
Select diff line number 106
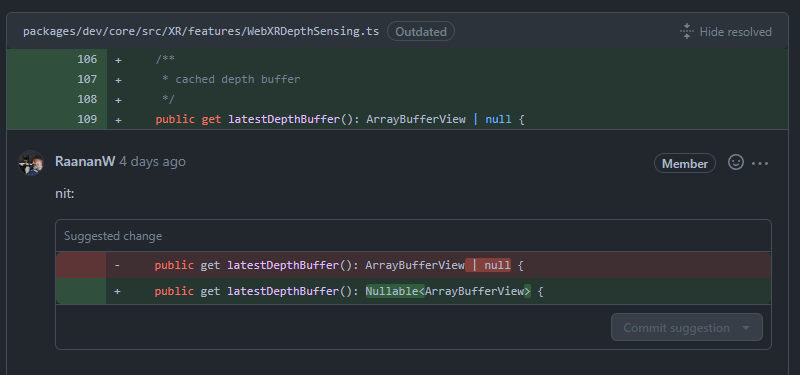87,60
